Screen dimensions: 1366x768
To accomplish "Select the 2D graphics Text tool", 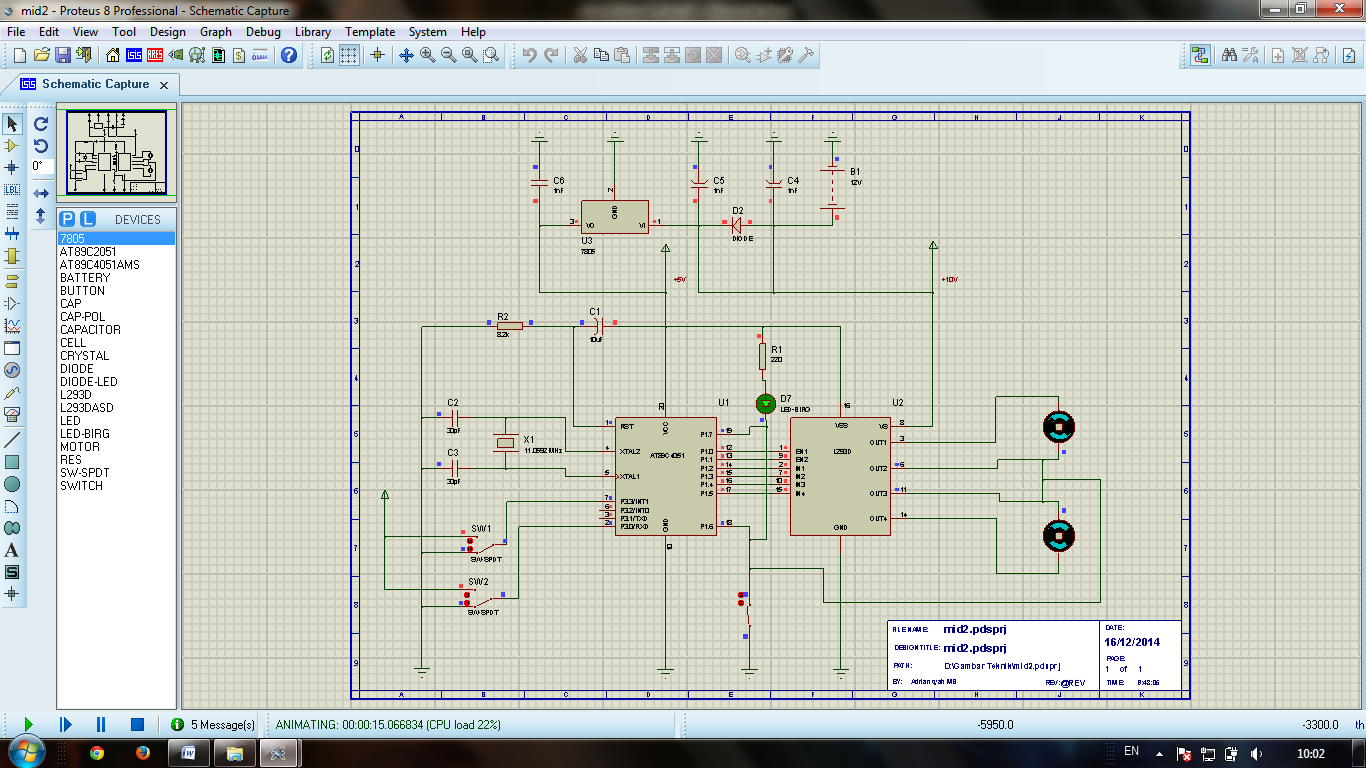I will click(x=13, y=549).
